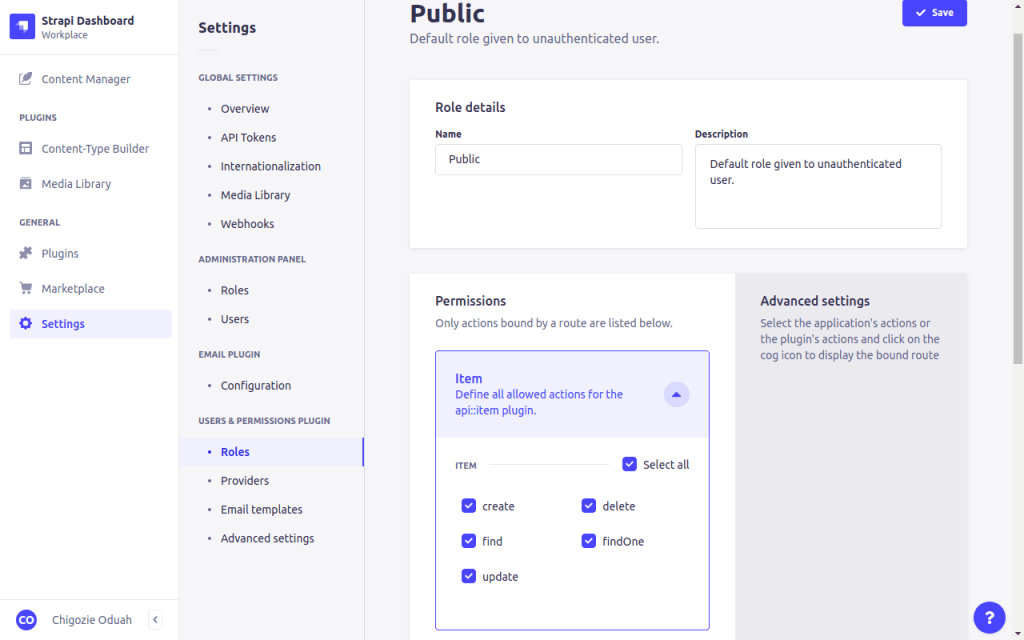Click the Plugins puzzle piece icon
This screenshot has height=640, width=1024.
(x=26, y=254)
